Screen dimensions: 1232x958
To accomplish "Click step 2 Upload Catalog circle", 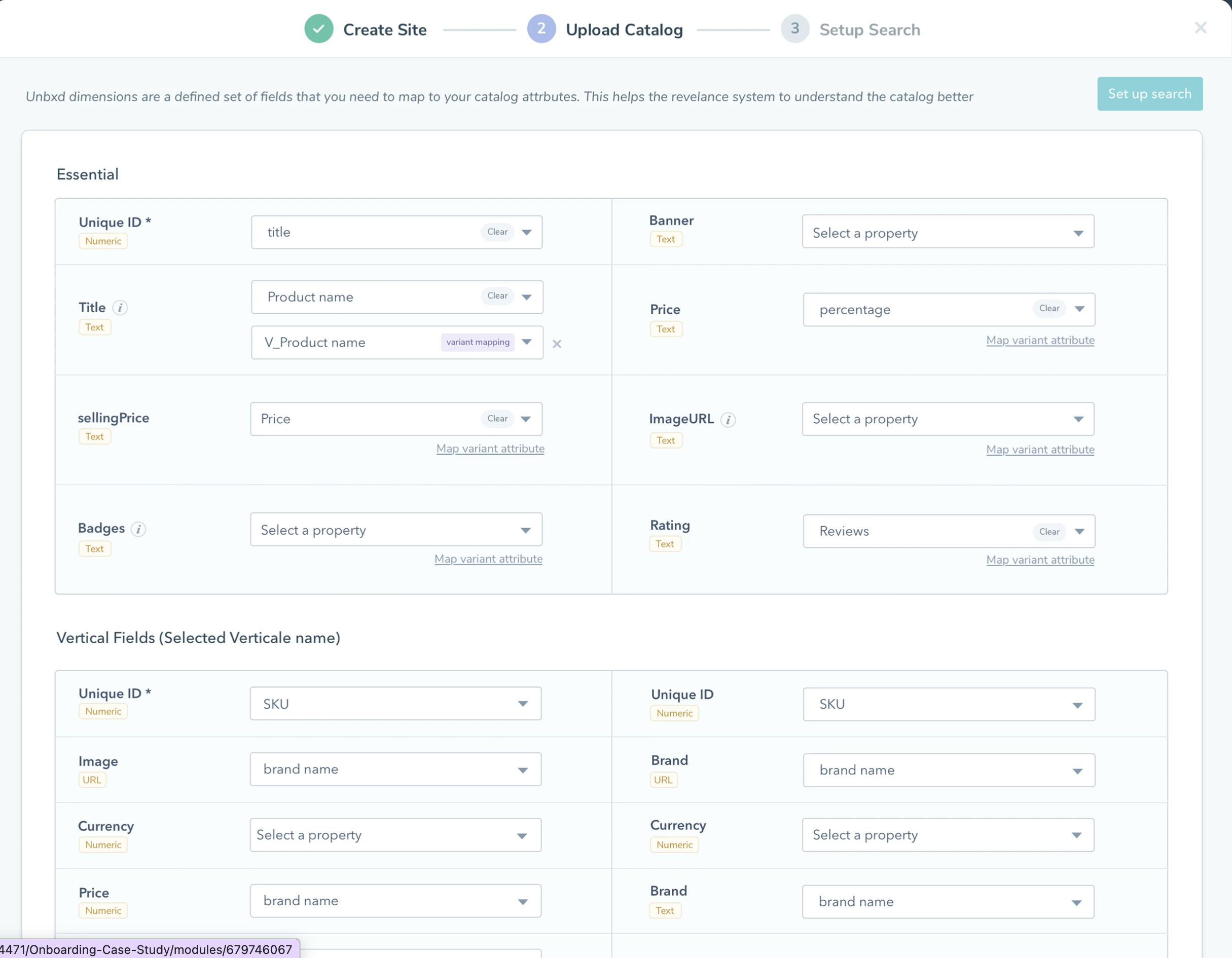I will (541, 29).
